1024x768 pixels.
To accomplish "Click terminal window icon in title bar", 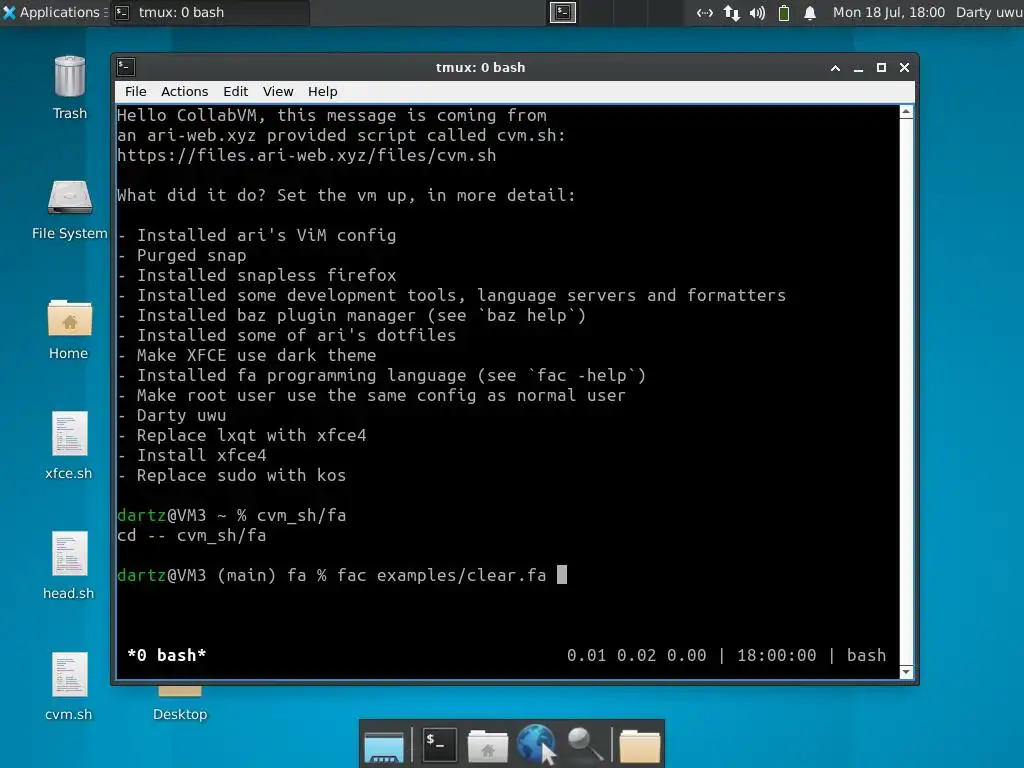I will tap(126, 67).
